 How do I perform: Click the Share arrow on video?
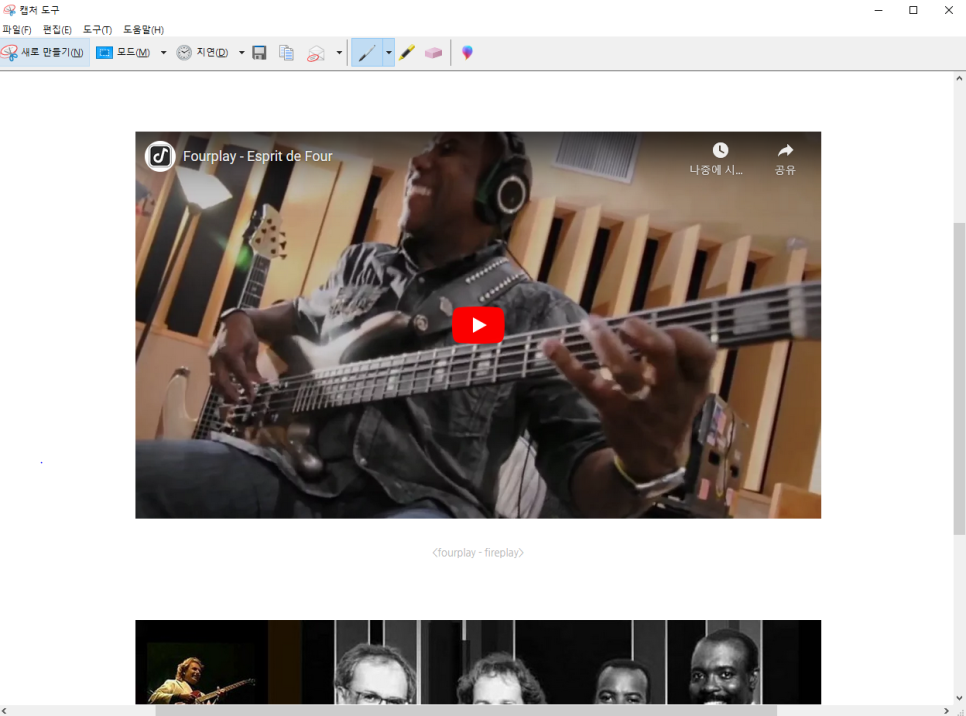[785, 150]
